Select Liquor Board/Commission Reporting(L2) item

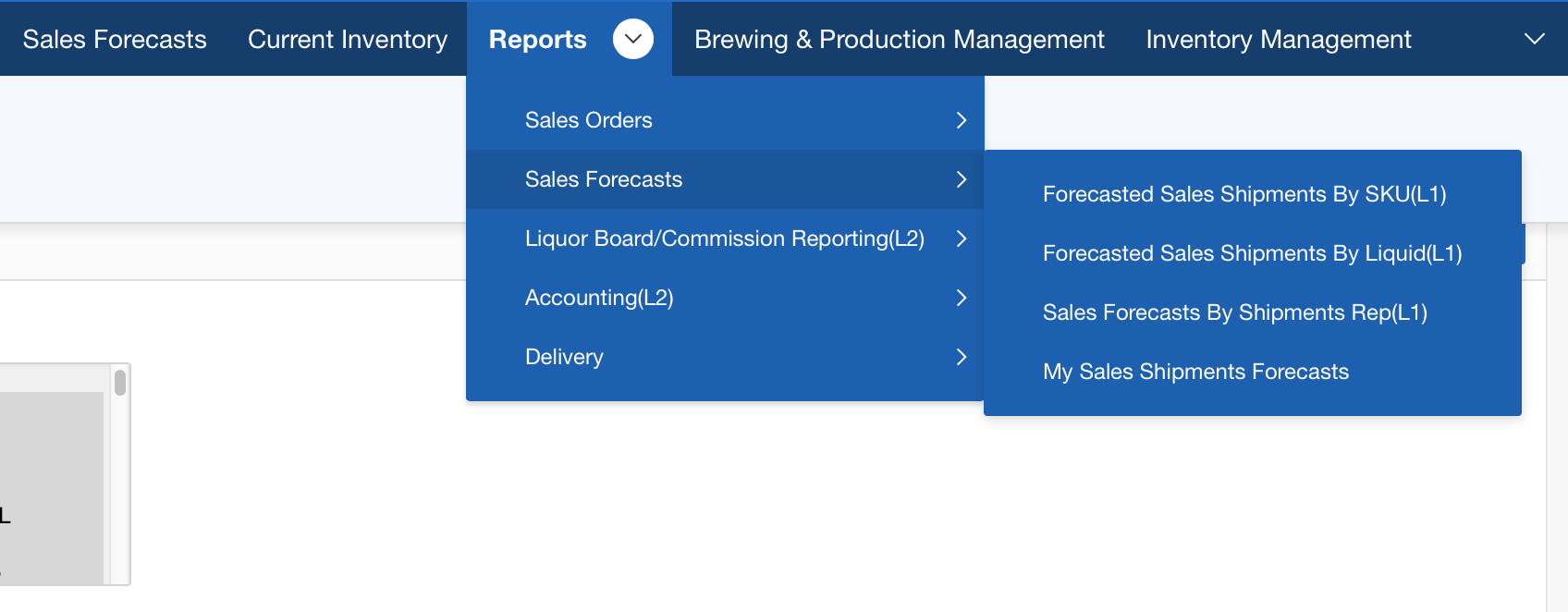(724, 239)
